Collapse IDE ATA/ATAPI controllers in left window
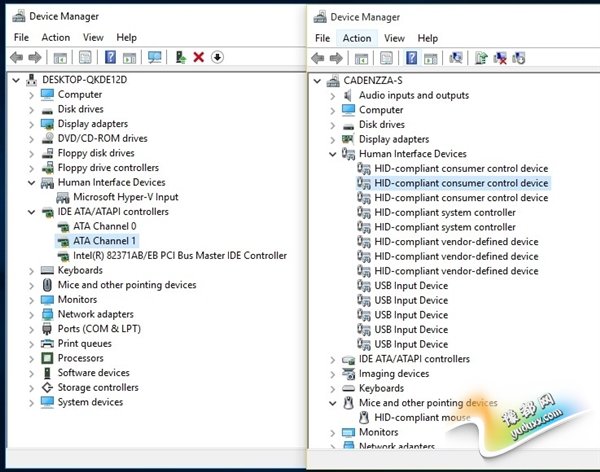 click(x=32, y=212)
